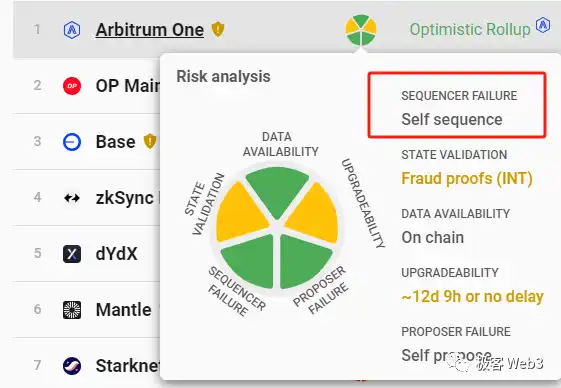
Task: Click the yellow Upgradeability pie slice
Action: click(314, 214)
